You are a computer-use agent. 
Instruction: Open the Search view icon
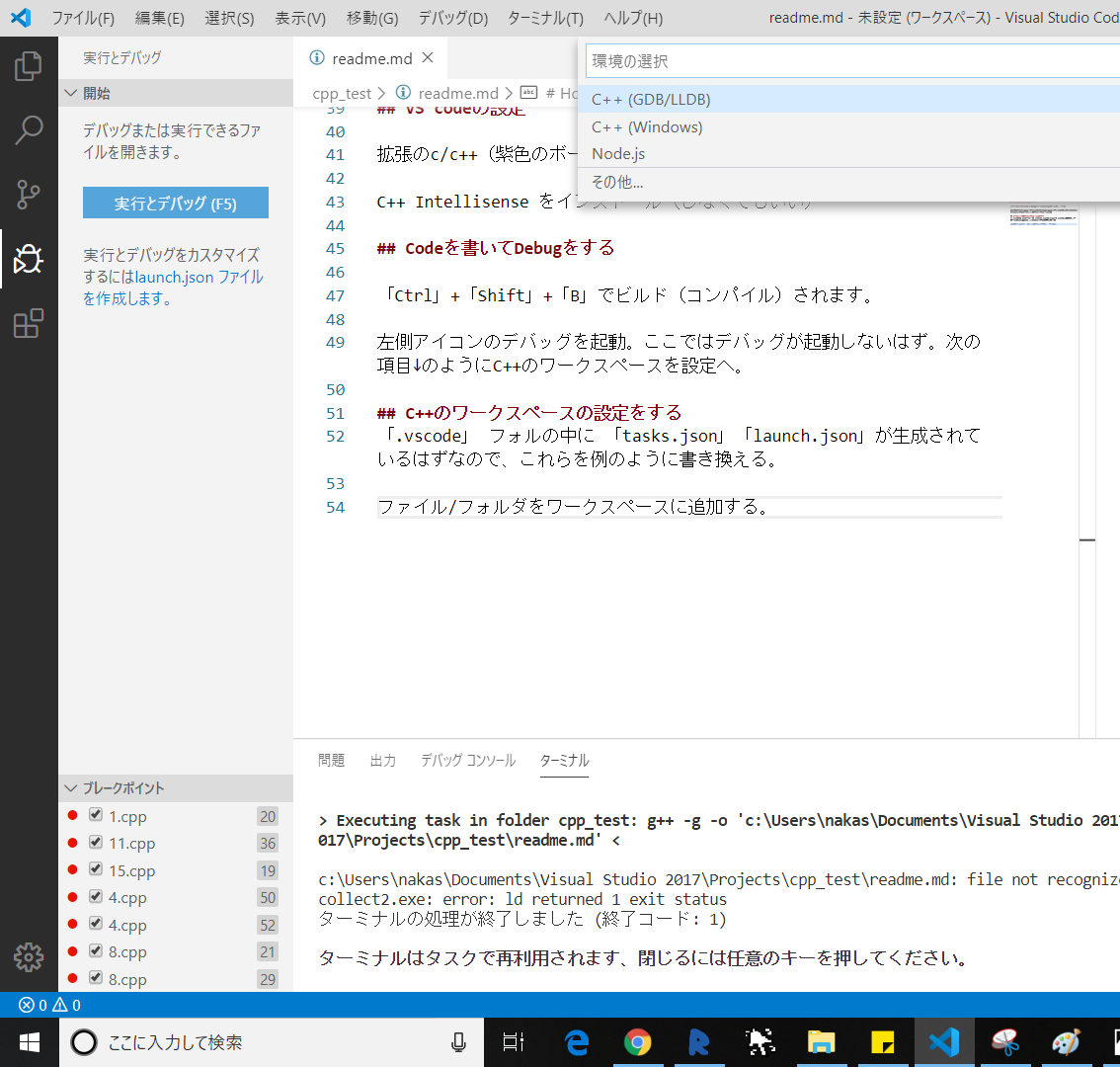coord(29,130)
